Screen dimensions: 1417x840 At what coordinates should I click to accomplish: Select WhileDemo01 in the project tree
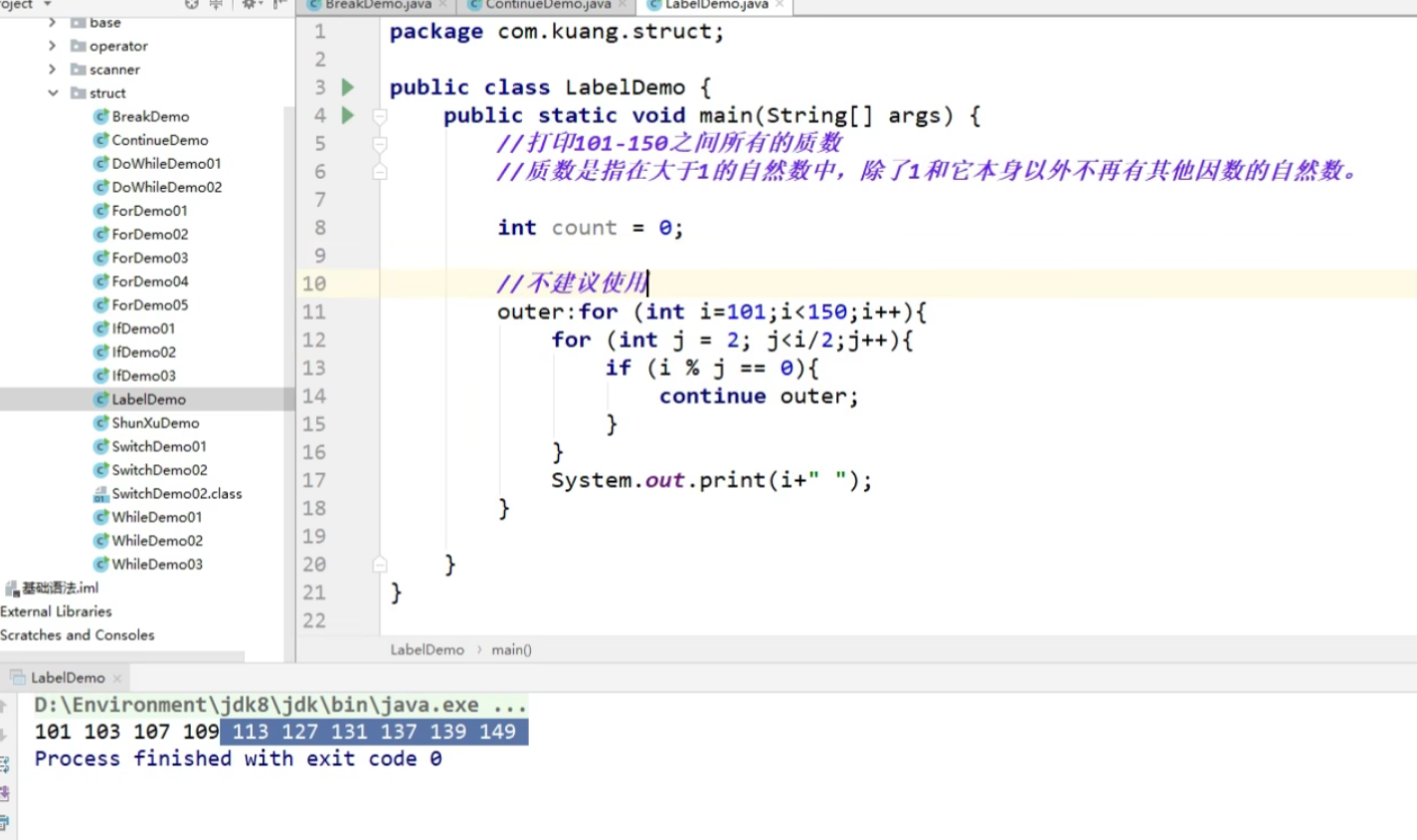pyautogui.click(x=157, y=517)
